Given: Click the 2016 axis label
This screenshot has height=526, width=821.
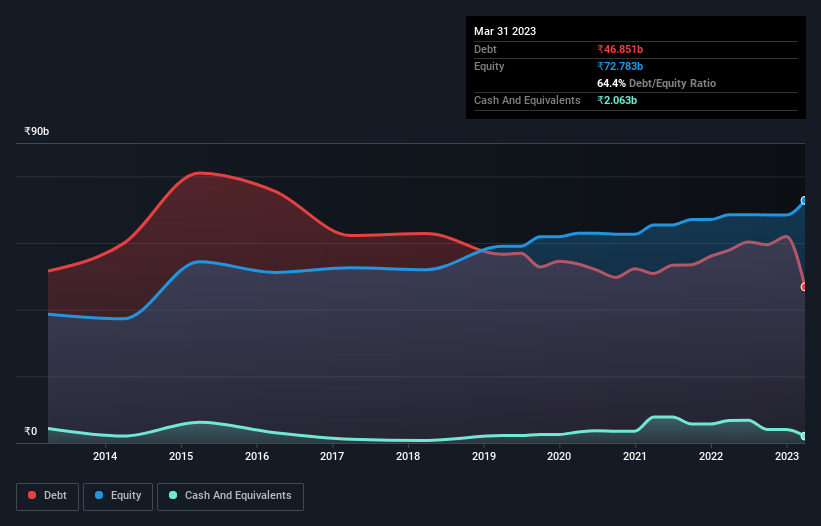Looking at the screenshot, I should pyautogui.click(x=257, y=456).
